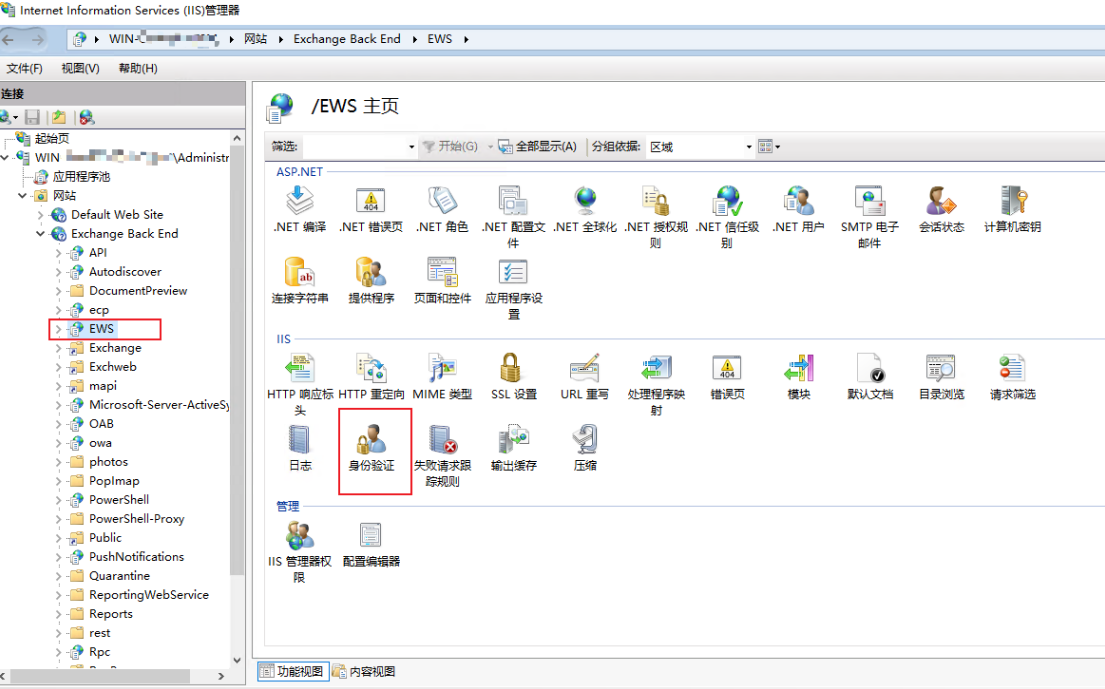Open the 连接字符串 icon
Image resolution: width=1105 pixels, height=689 pixels.
point(300,273)
